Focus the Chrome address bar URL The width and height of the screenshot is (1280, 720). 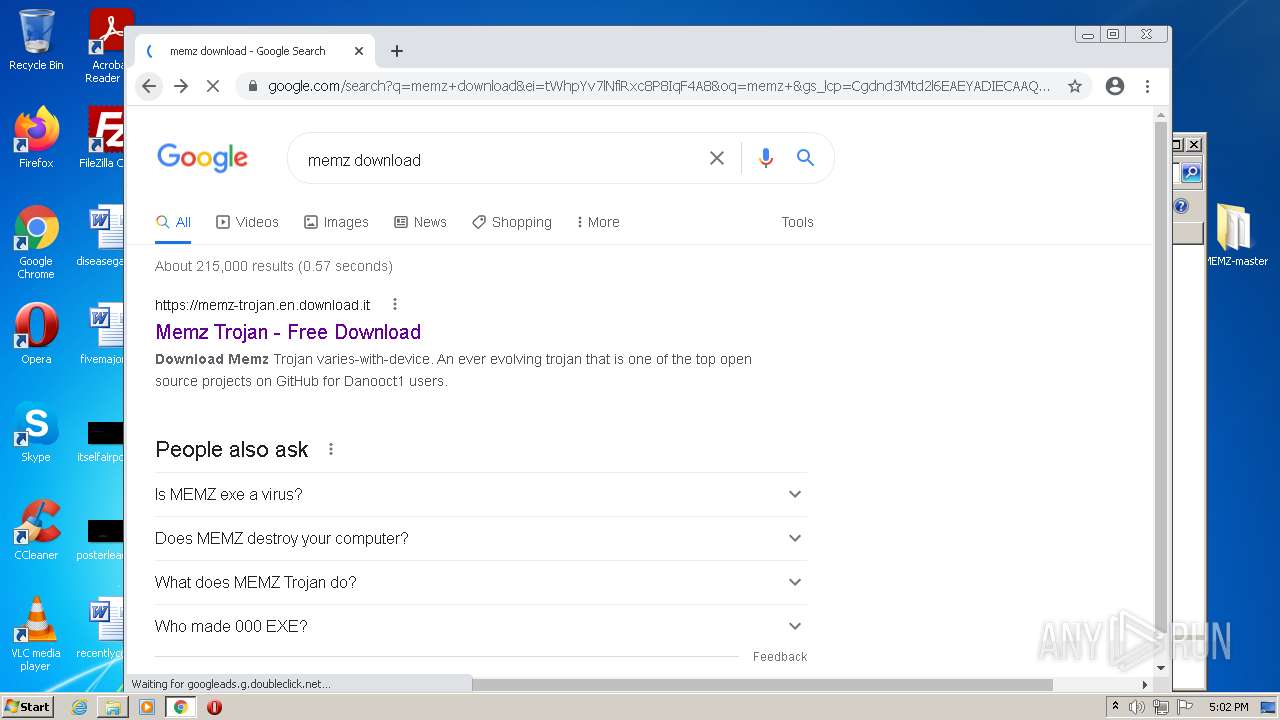pos(659,86)
